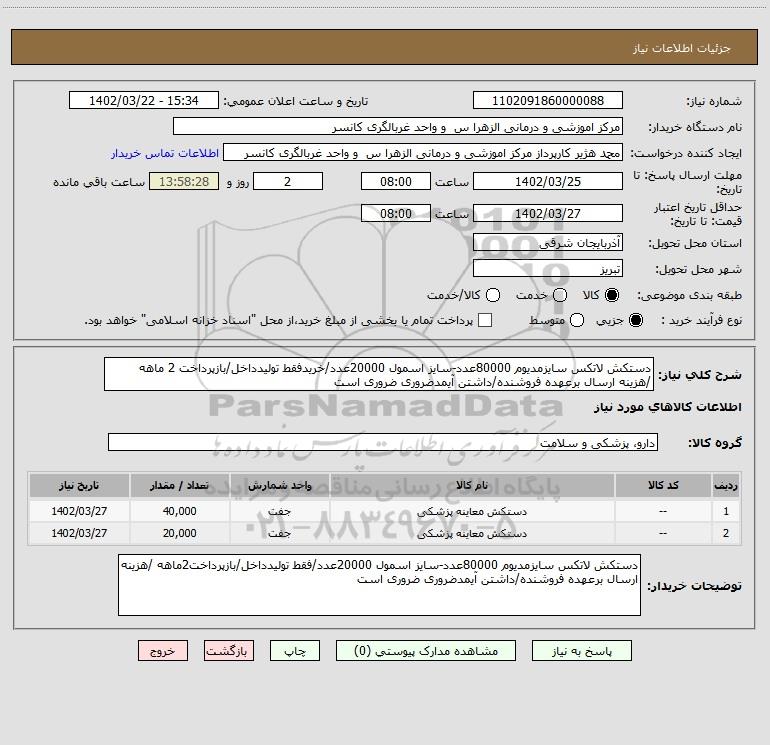Screen dimensions: 770x745
Task: Select the خدمت radio button
Action: (x=560, y=295)
